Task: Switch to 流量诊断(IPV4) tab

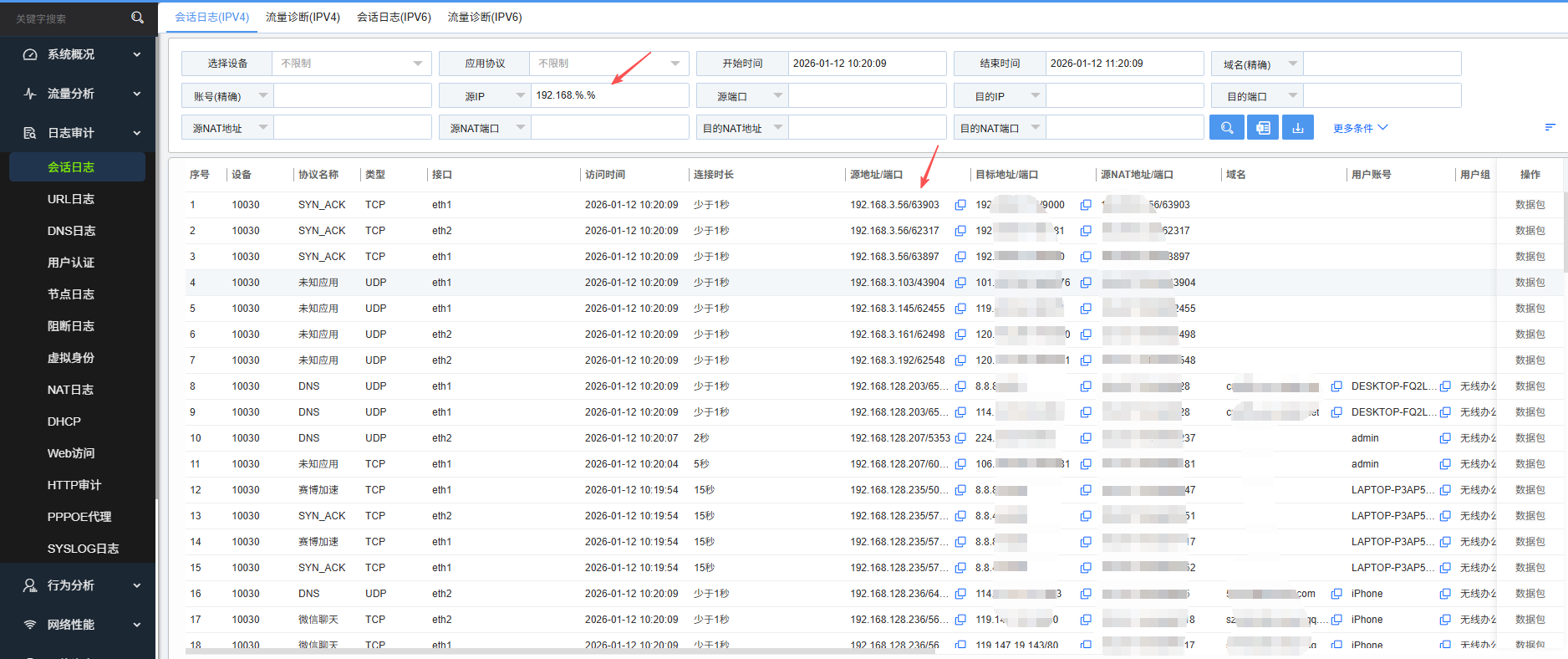Action: click(303, 17)
